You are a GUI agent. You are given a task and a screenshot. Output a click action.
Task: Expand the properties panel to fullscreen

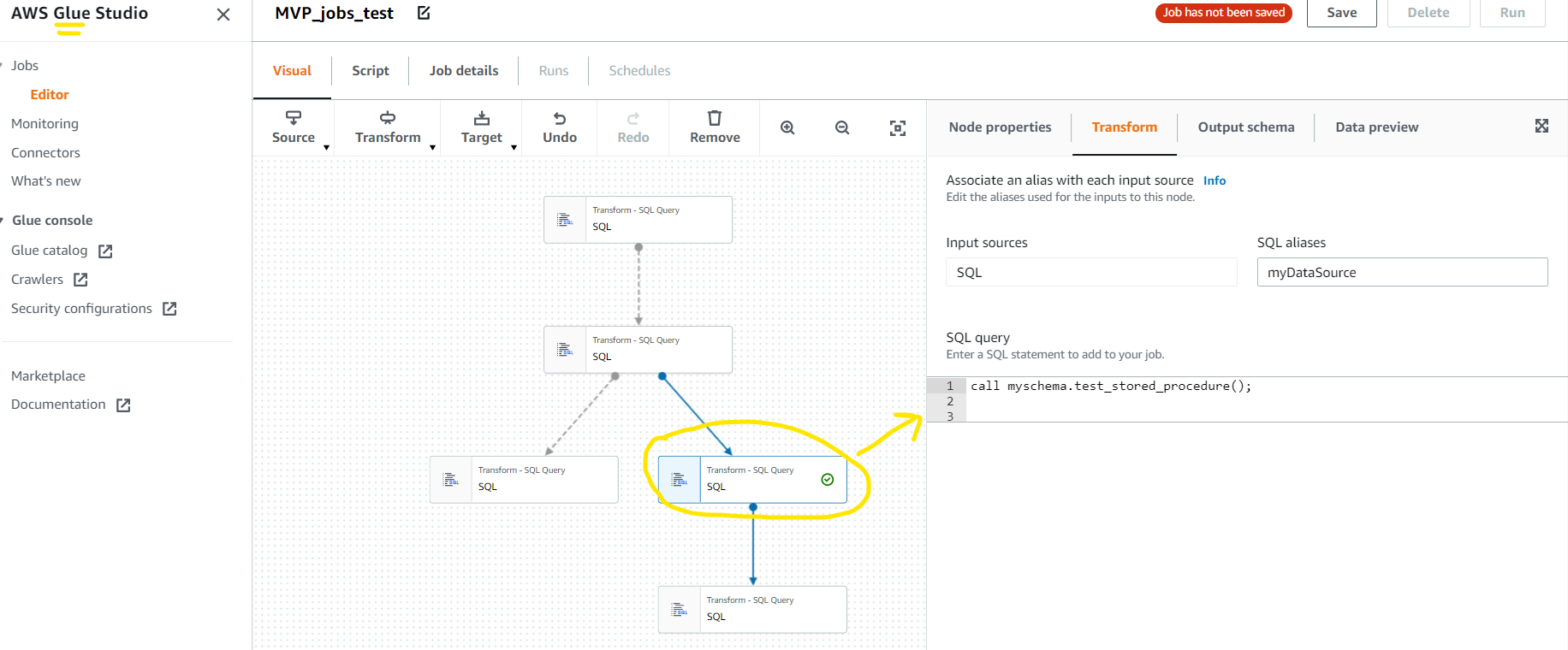pyautogui.click(x=1541, y=126)
